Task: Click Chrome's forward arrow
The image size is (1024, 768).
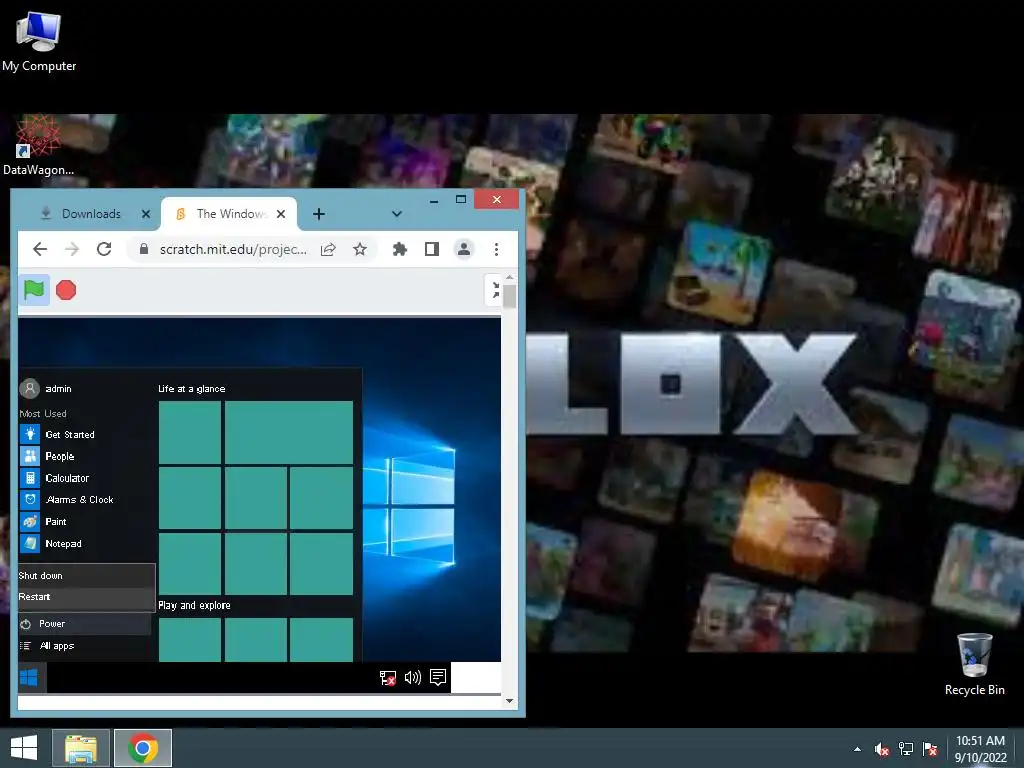Action: pos(72,249)
